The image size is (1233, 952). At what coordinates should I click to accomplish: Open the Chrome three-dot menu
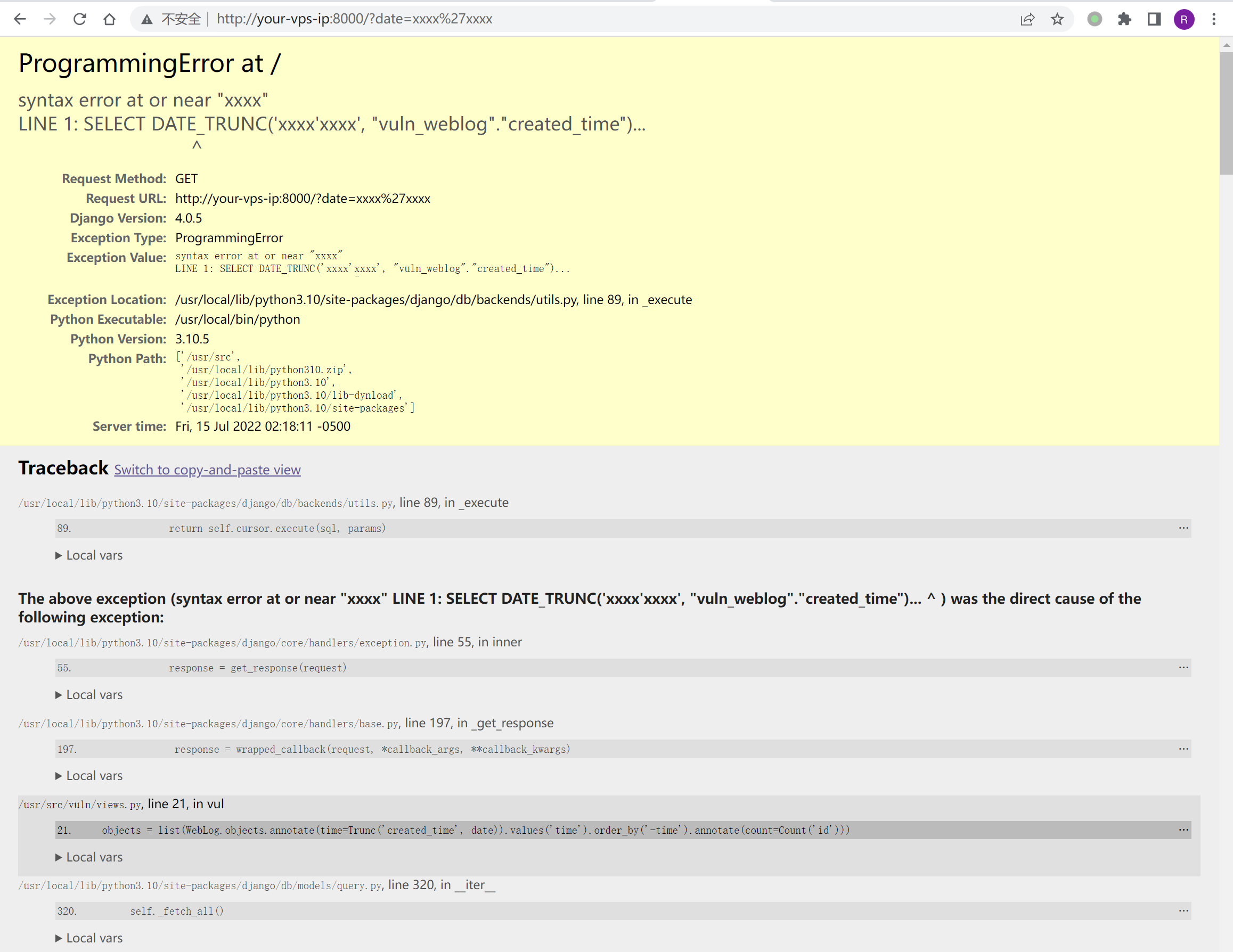pyautogui.click(x=1214, y=19)
